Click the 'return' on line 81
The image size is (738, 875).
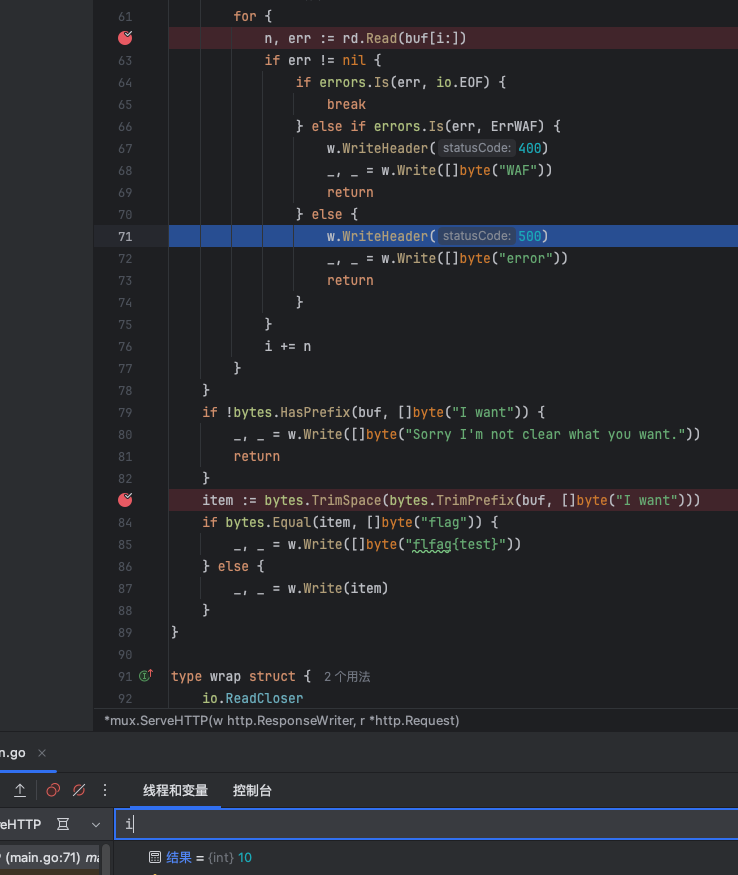pos(257,456)
